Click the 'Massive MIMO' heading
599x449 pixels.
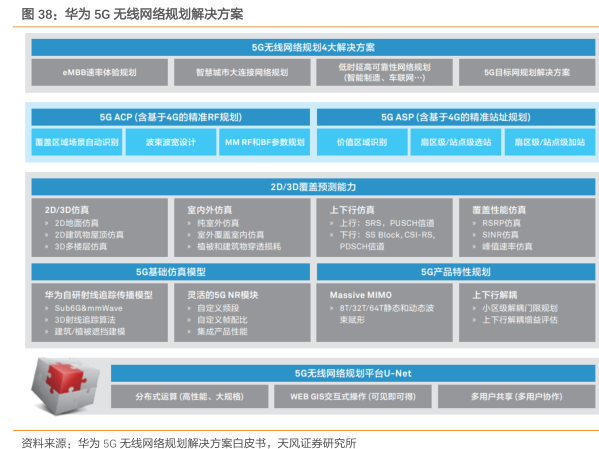coord(361,295)
